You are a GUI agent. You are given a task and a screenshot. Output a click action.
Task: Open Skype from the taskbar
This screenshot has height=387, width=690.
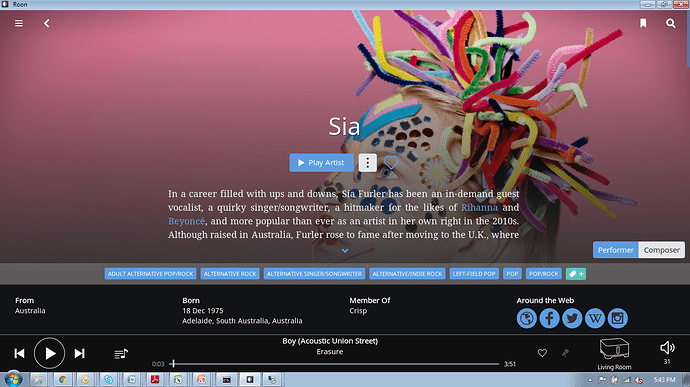pos(108,380)
